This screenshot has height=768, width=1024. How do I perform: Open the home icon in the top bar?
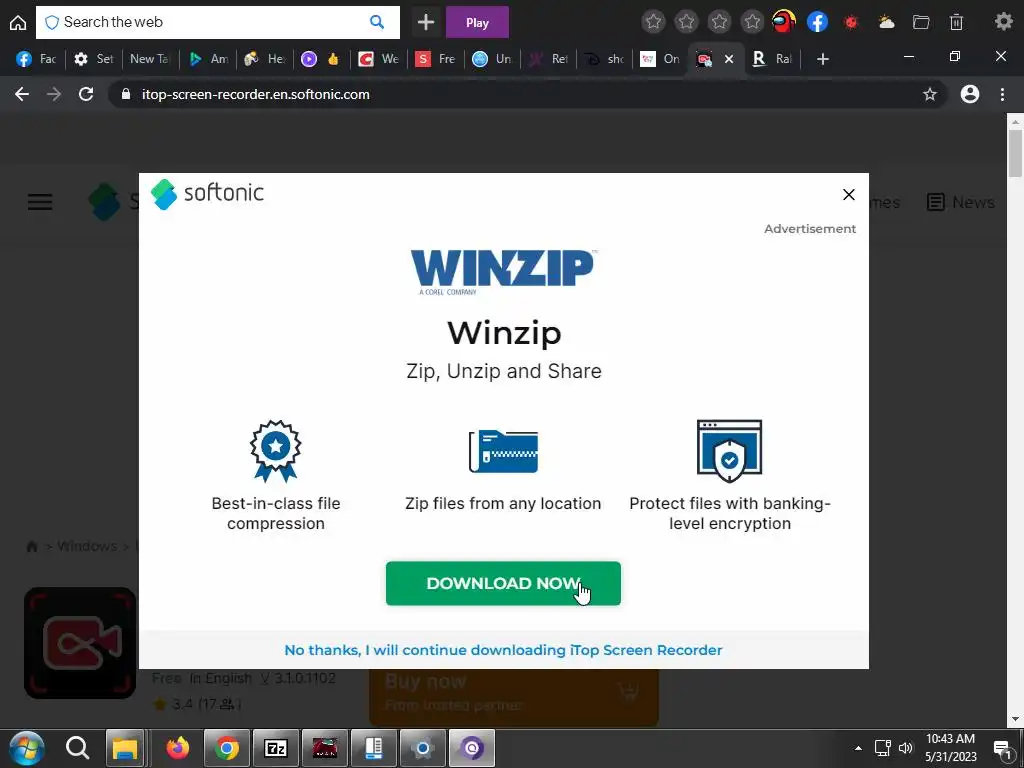tap(18, 22)
